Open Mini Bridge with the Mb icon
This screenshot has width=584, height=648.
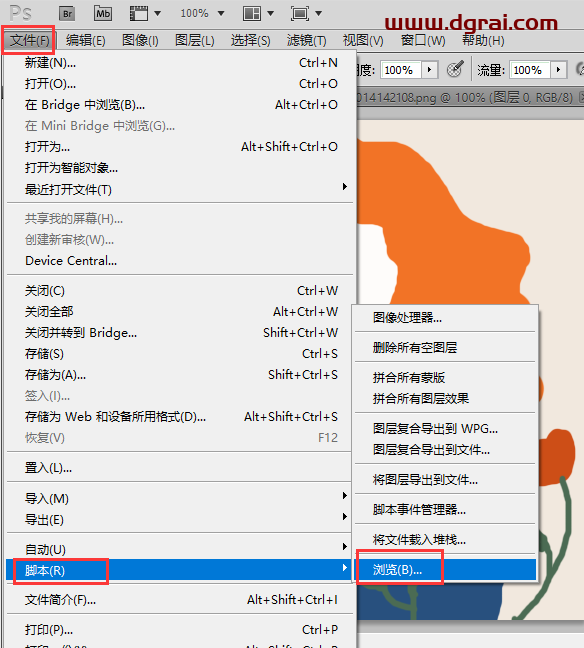pyautogui.click(x=103, y=14)
